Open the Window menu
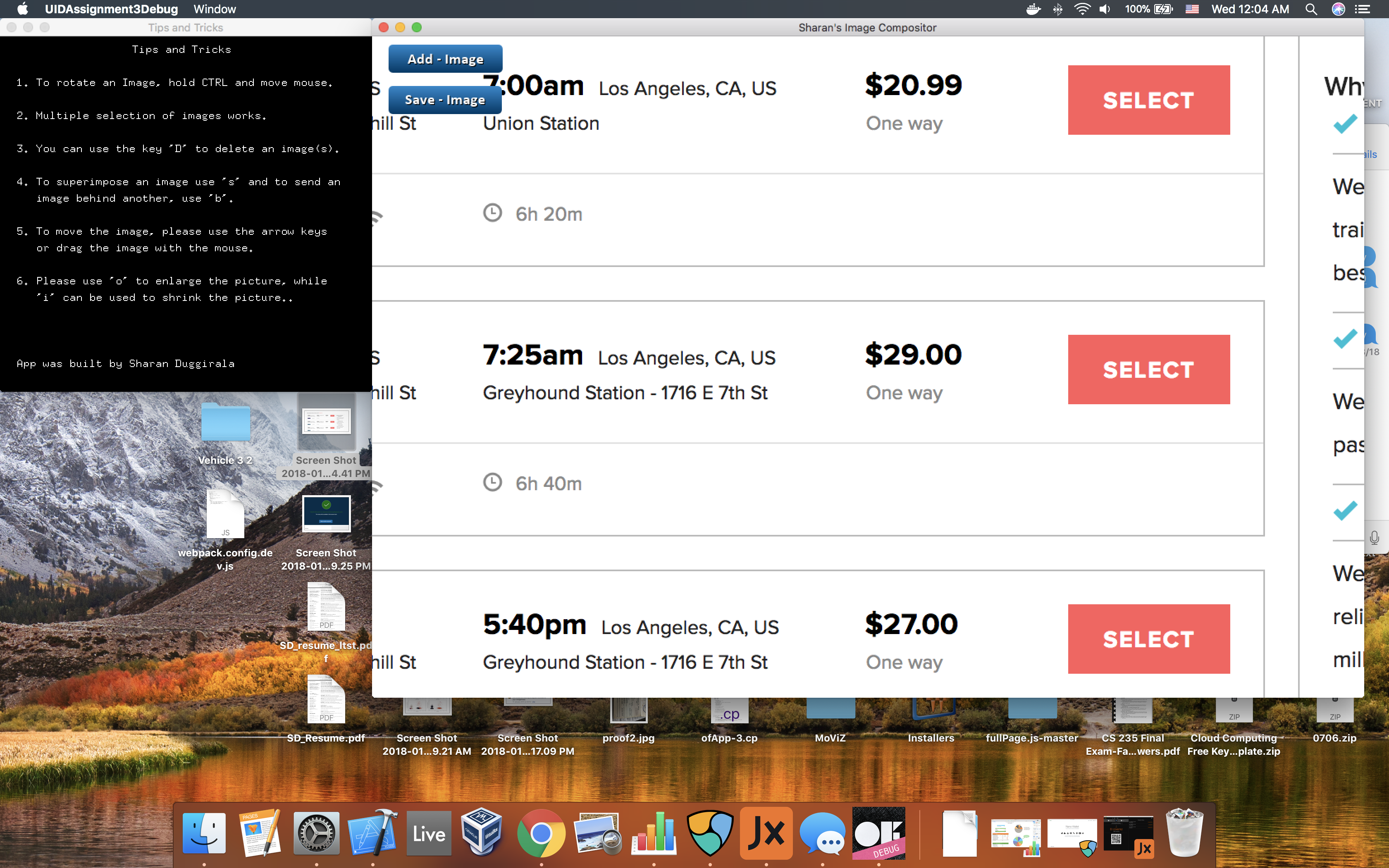The width and height of the screenshot is (1389, 868). 214,9
